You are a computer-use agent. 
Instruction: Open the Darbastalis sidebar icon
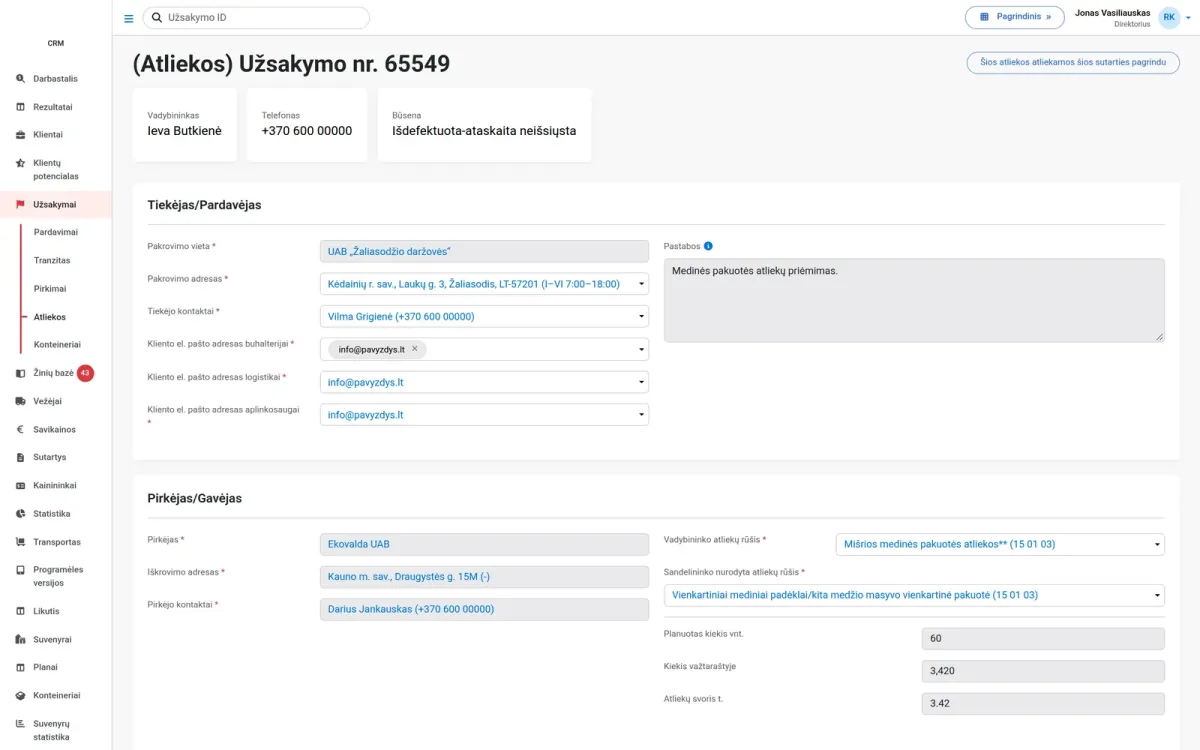coord(20,78)
